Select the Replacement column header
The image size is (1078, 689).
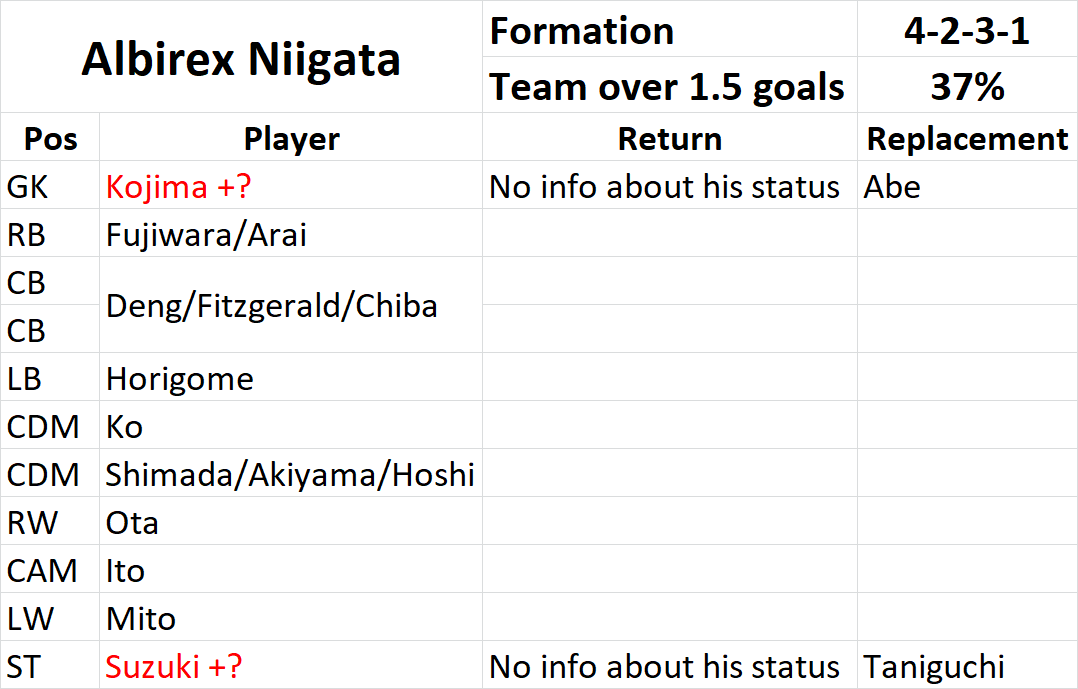click(x=967, y=138)
